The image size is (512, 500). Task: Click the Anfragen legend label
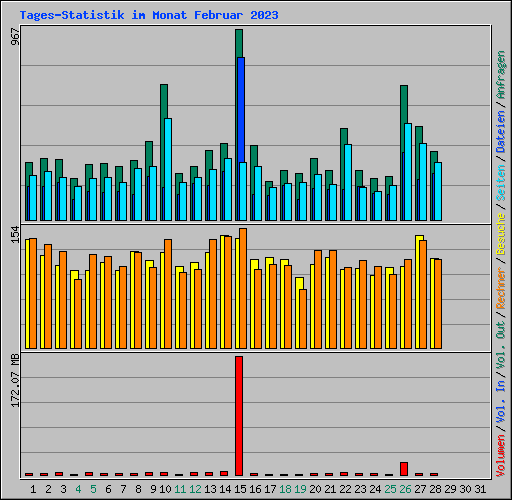(501, 75)
